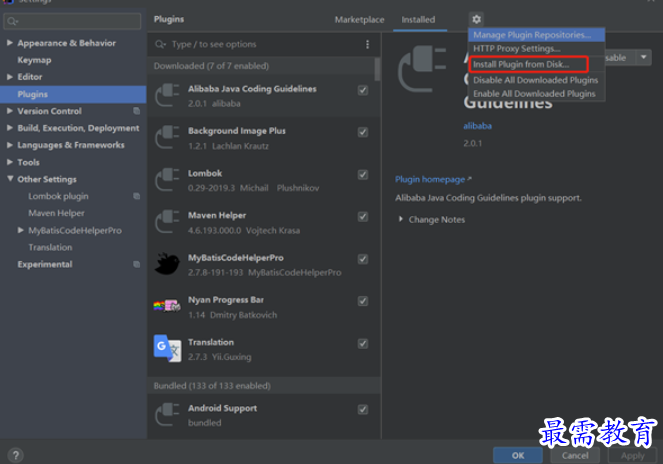This screenshot has height=464, width=663.
Task: Click the plugin list search magnifier icon
Action: [160, 44]
